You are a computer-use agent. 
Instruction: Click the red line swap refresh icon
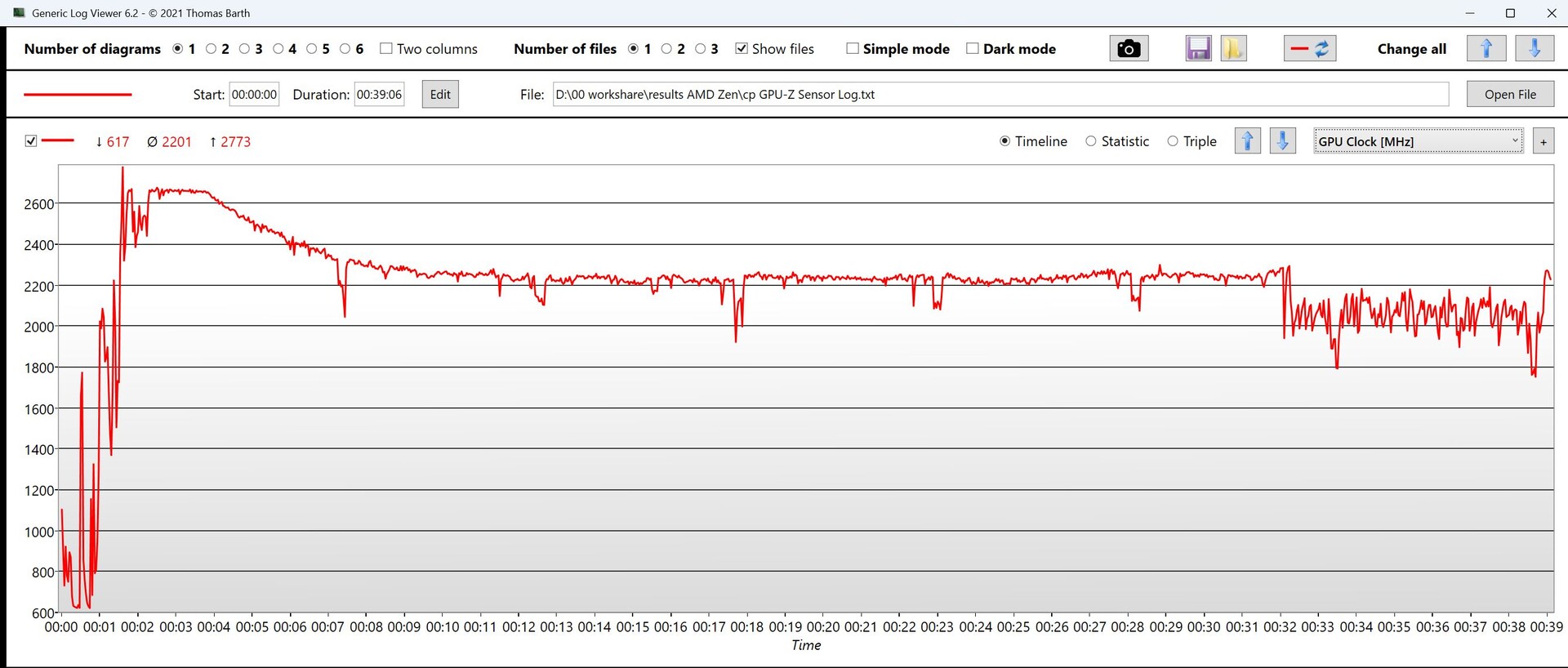tap(1310, 49)
